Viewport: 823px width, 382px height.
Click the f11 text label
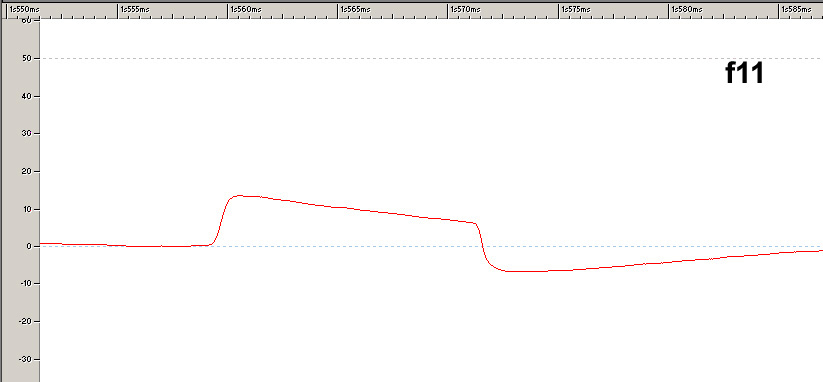[744, 73]
